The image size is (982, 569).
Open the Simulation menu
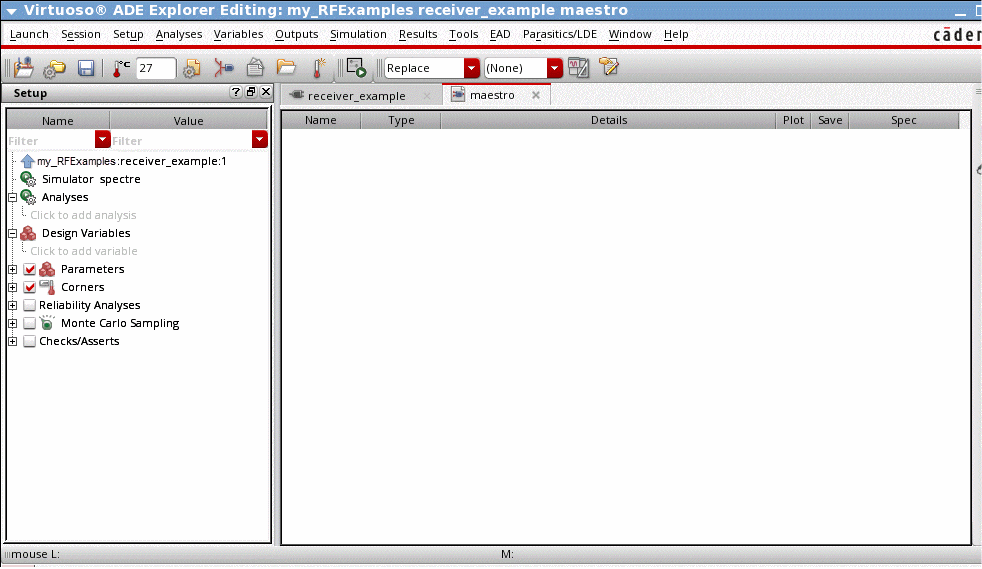[x=358, y=34]
